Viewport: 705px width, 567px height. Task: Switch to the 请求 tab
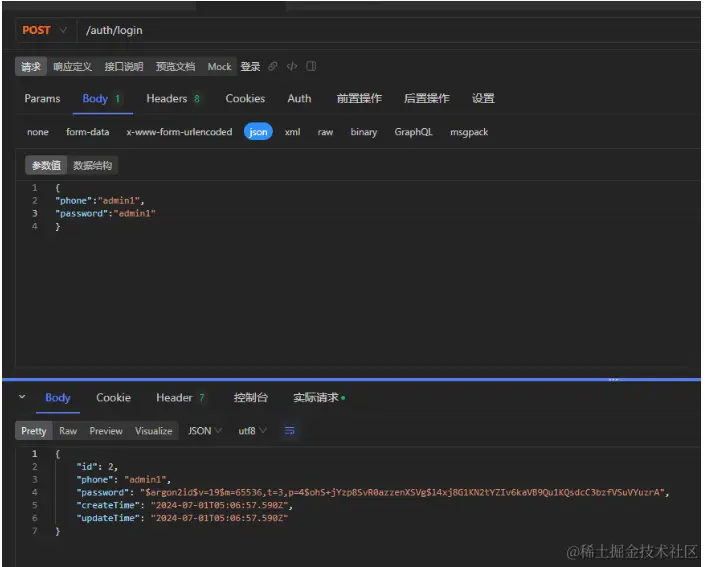(x=31, y=67)
